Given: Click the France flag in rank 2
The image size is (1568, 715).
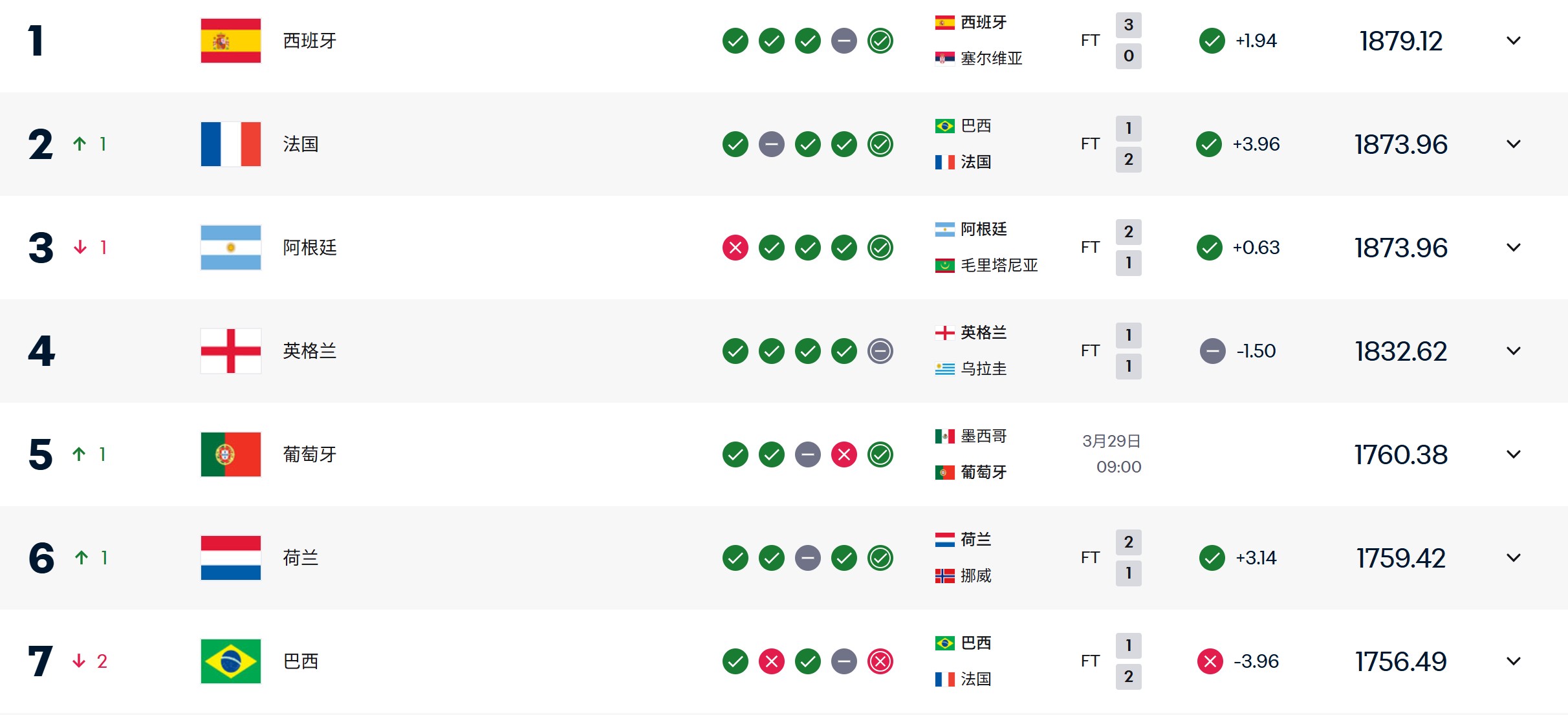Looking at the screenshot, I should tap(230, 144).
